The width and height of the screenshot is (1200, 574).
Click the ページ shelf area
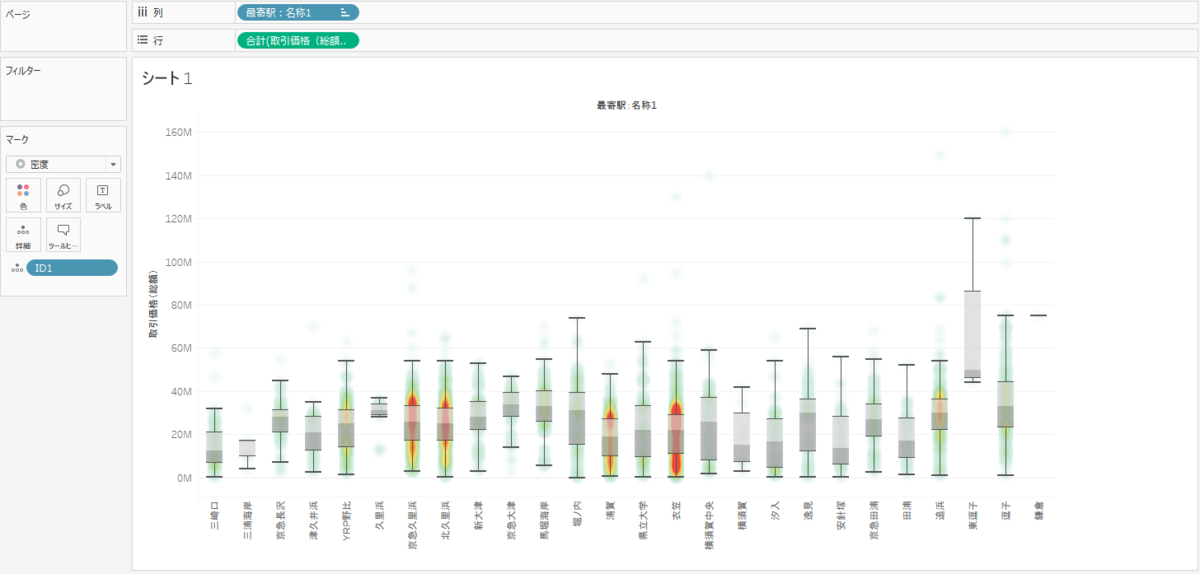pos(64,27)
